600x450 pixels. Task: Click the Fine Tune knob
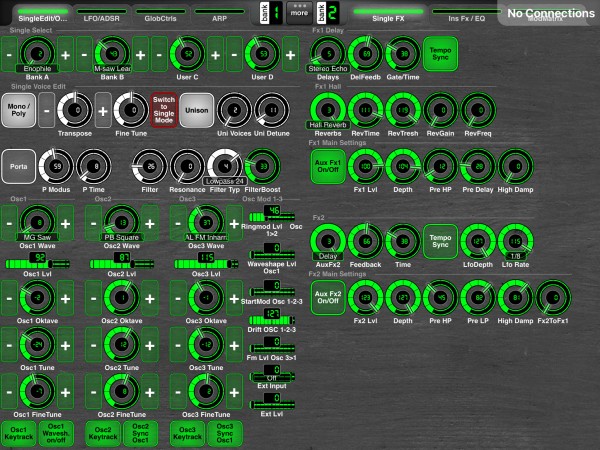pos(131,110)
